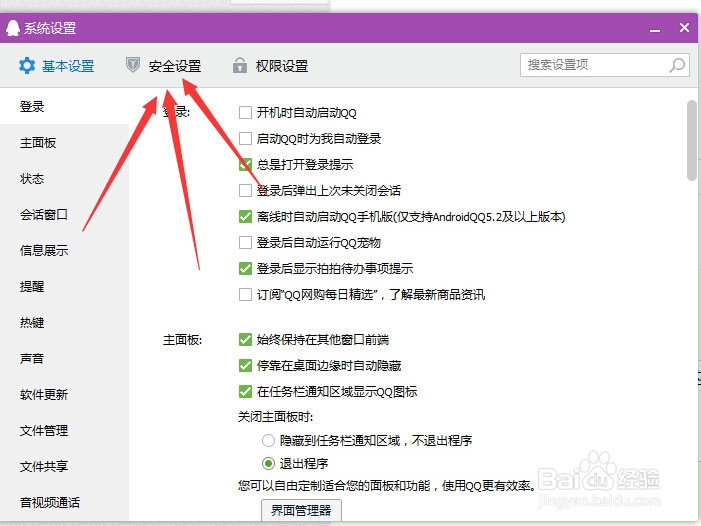
Task: Open the 基本设置 tab
Action: pyautogui.click(x=57, y=66)
